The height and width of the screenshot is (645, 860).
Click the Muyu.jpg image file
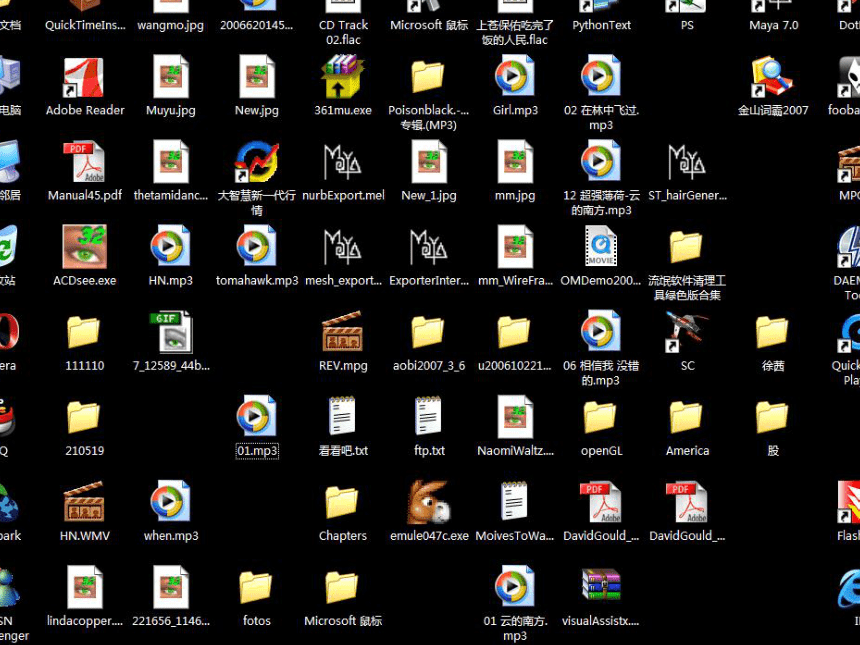[x=171, y=76]
